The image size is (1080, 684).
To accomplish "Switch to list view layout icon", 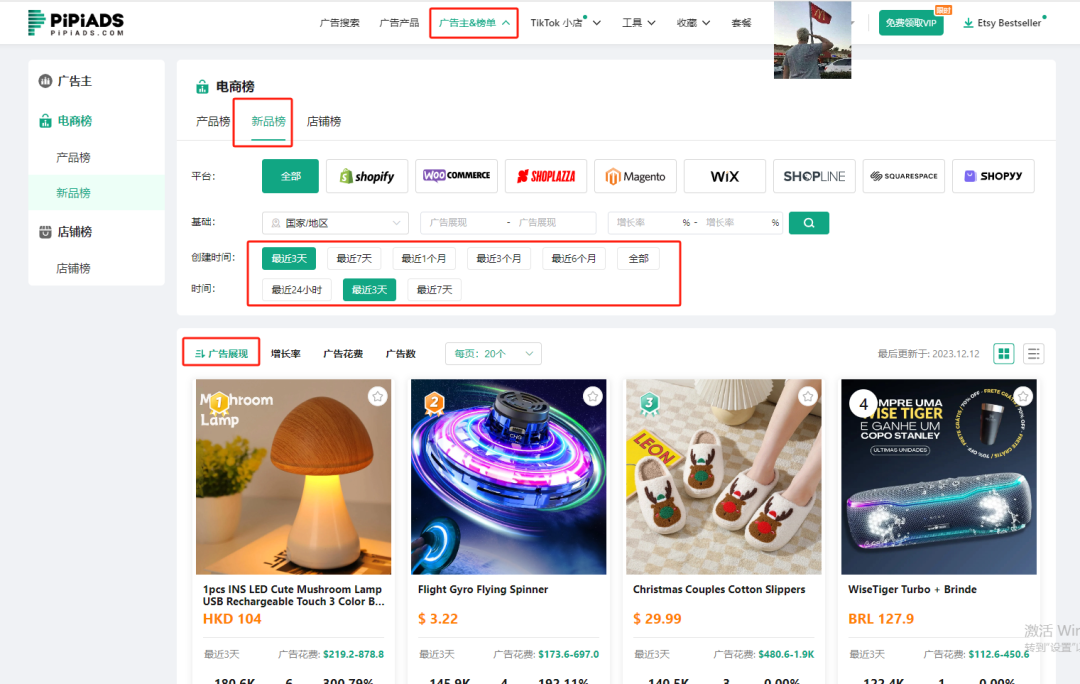I will pyautogui.click(x=1033, y=353).
